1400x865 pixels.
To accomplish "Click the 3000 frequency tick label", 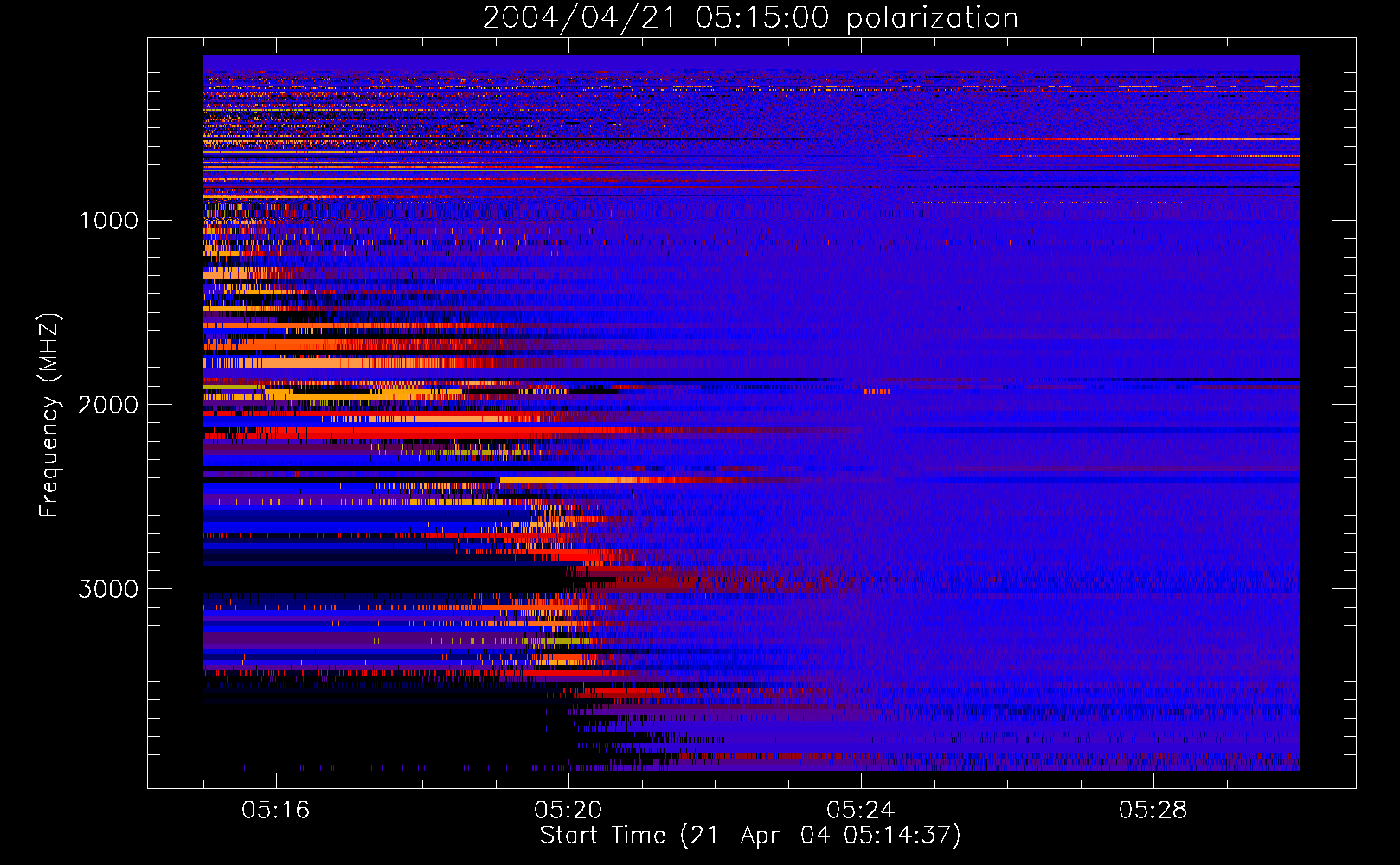I will 108,589.
